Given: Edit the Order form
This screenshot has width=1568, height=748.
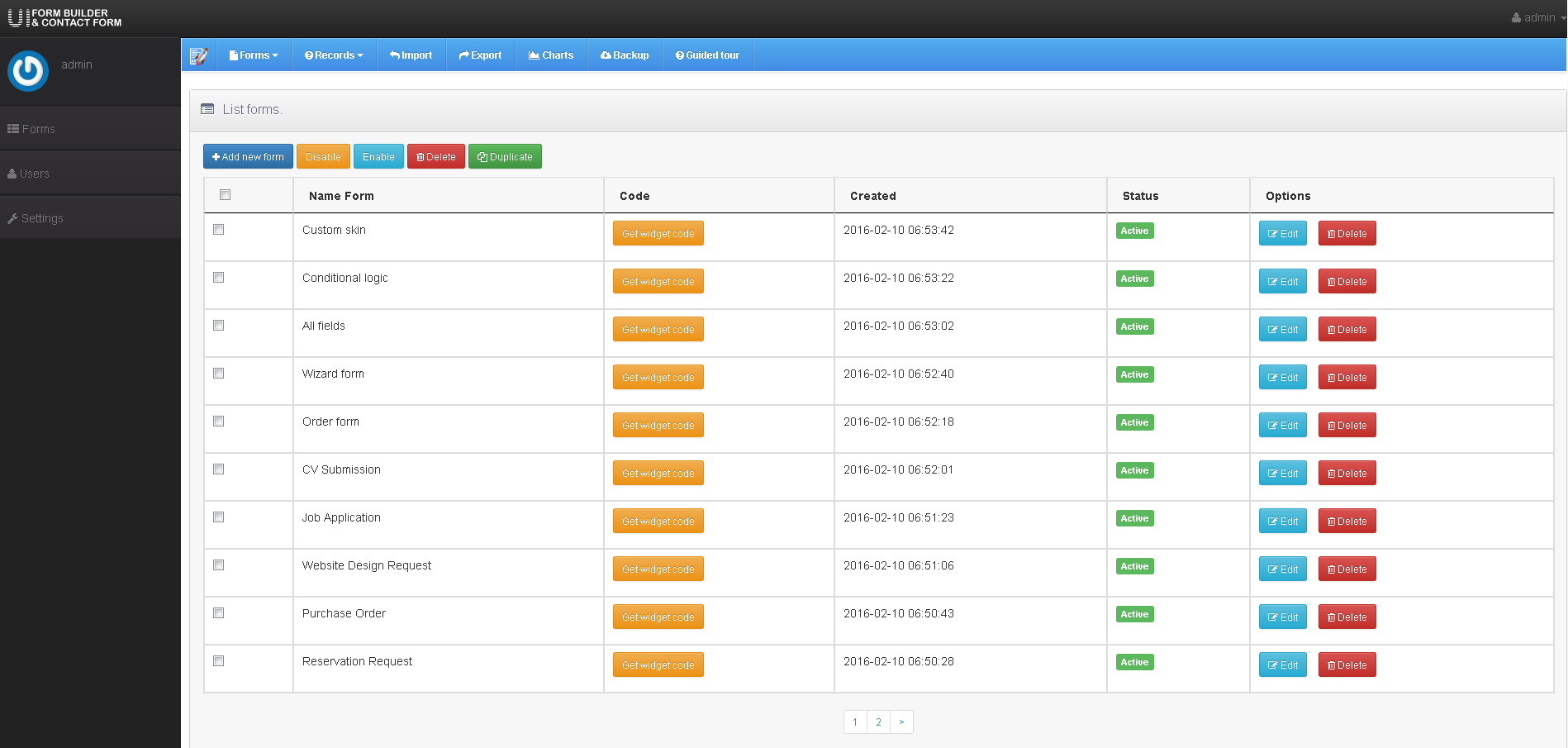Looking at the screenshot, I should point(1283,426).
